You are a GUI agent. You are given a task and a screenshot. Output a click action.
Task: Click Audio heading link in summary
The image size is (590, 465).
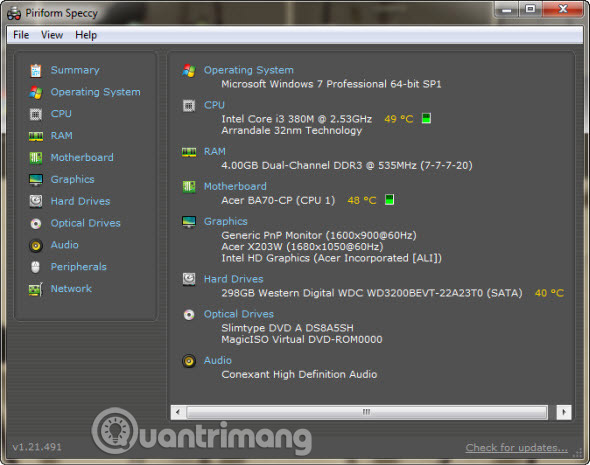[218, 360]
